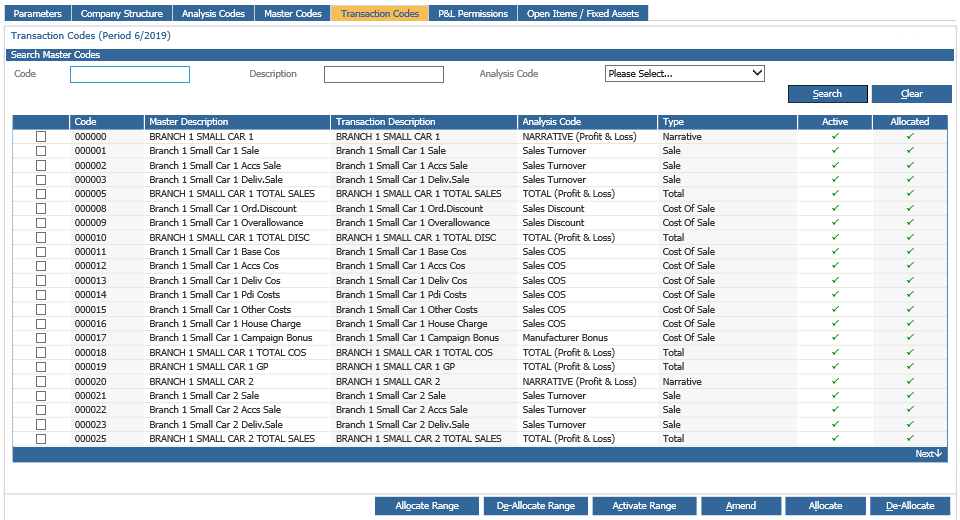Open the Analysis Code dropdown
This screenshot has height=520, width=960.
tap(684, 73)
